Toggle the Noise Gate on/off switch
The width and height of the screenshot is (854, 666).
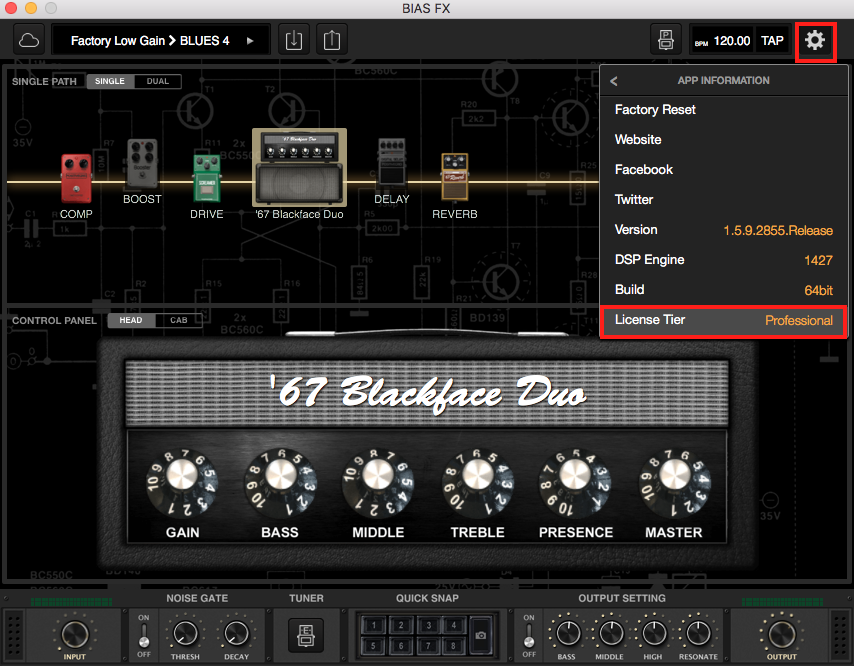(x=143, y=634)
